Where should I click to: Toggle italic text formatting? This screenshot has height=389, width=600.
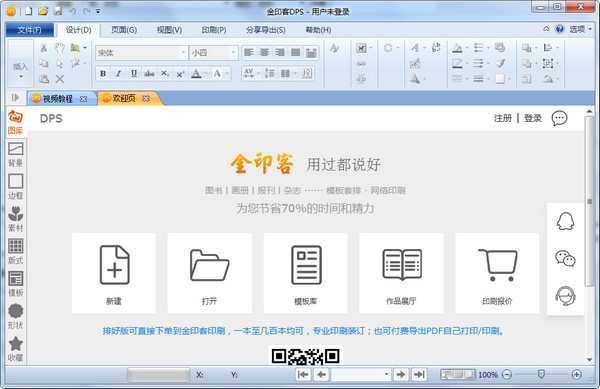coord(118,73)
